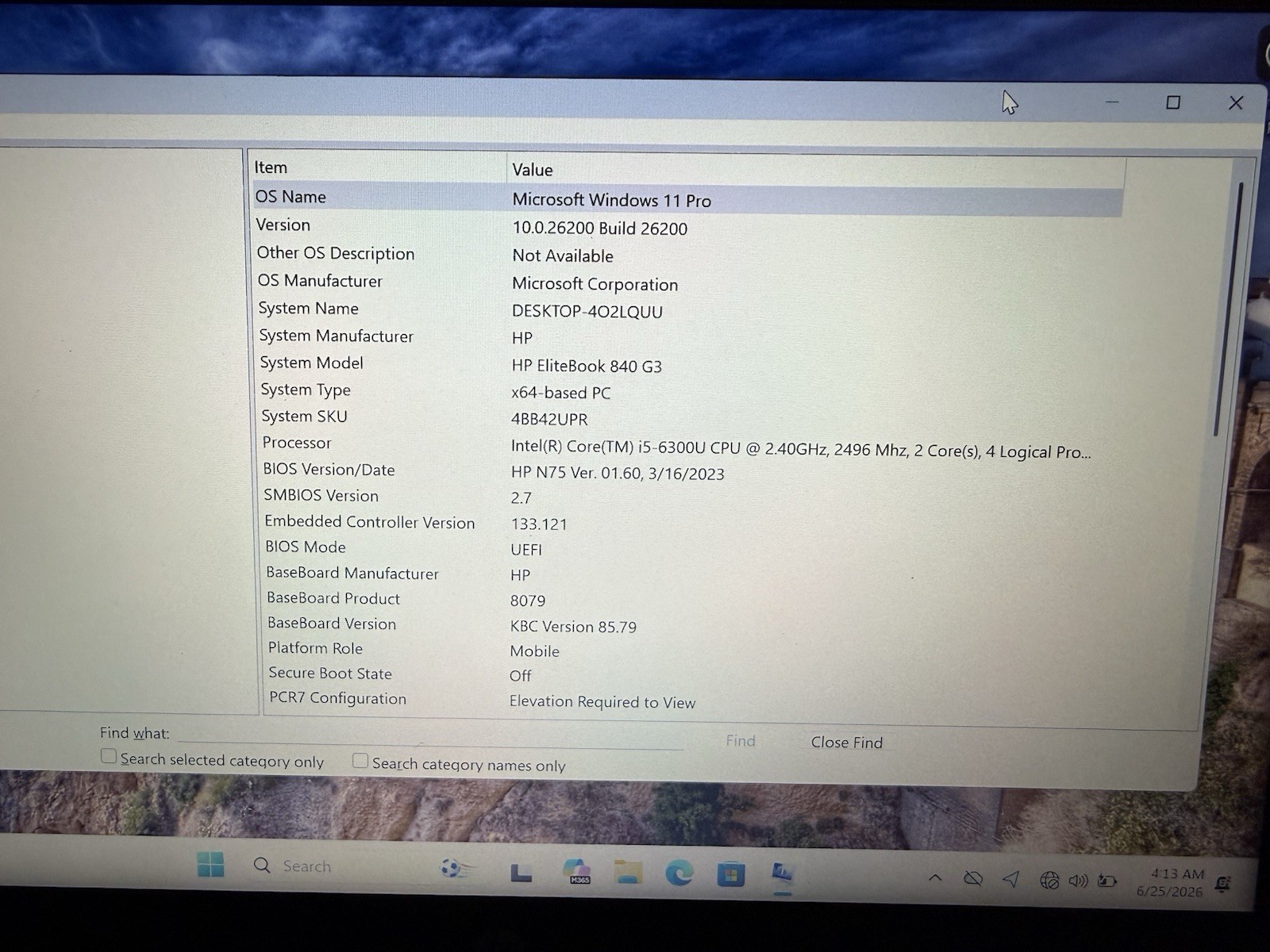Select the OS Name row

coord(688,198)
